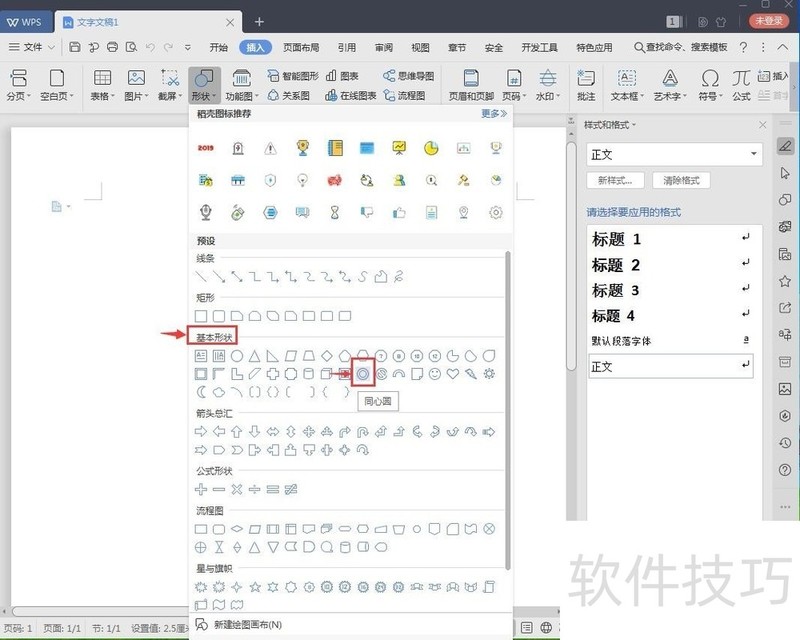800x640 pixels.
Task: Select the donut (同心圆) shape
Action: [363, 374]
